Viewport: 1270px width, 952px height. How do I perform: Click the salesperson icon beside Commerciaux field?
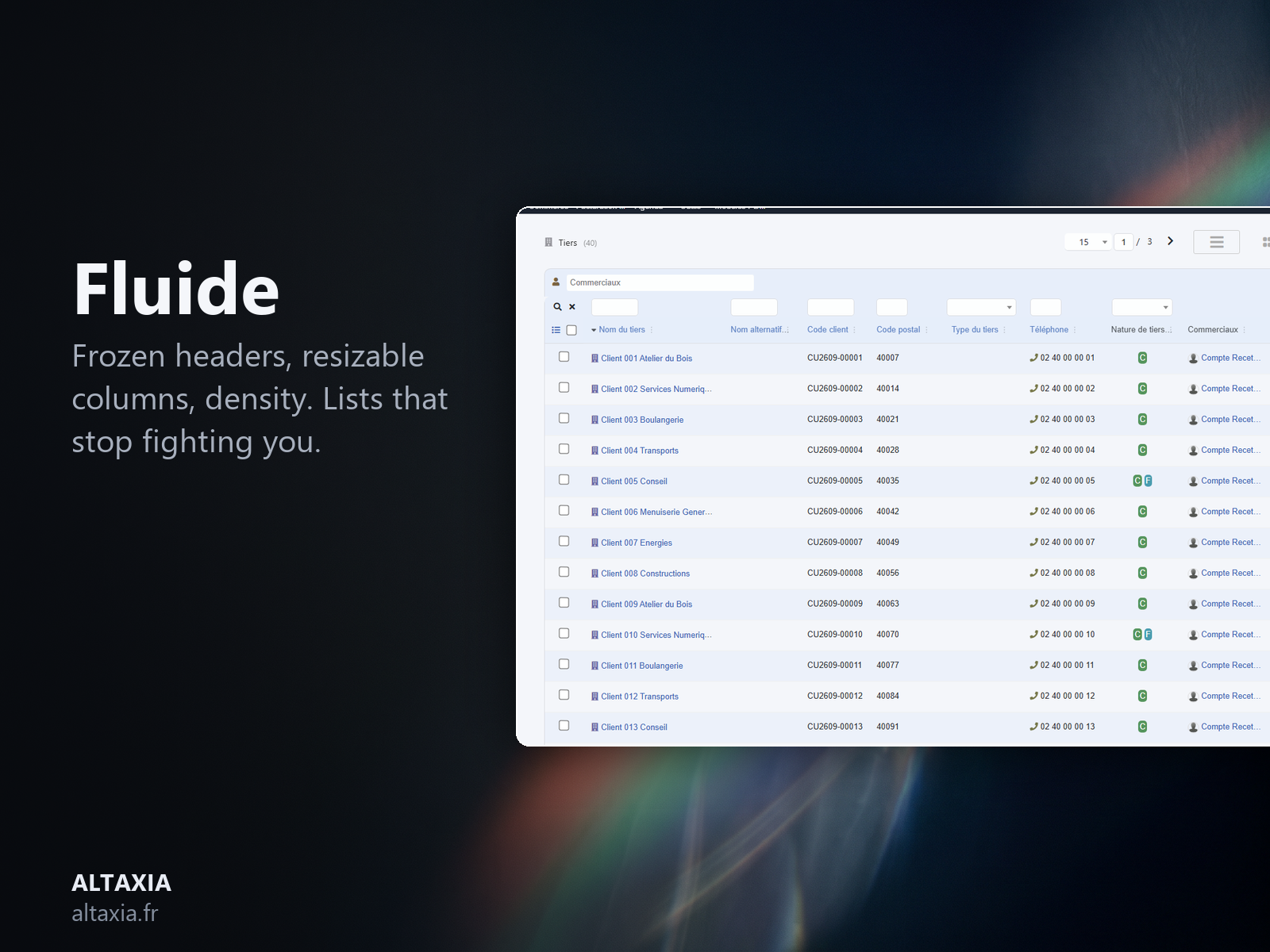pos(556,282)
